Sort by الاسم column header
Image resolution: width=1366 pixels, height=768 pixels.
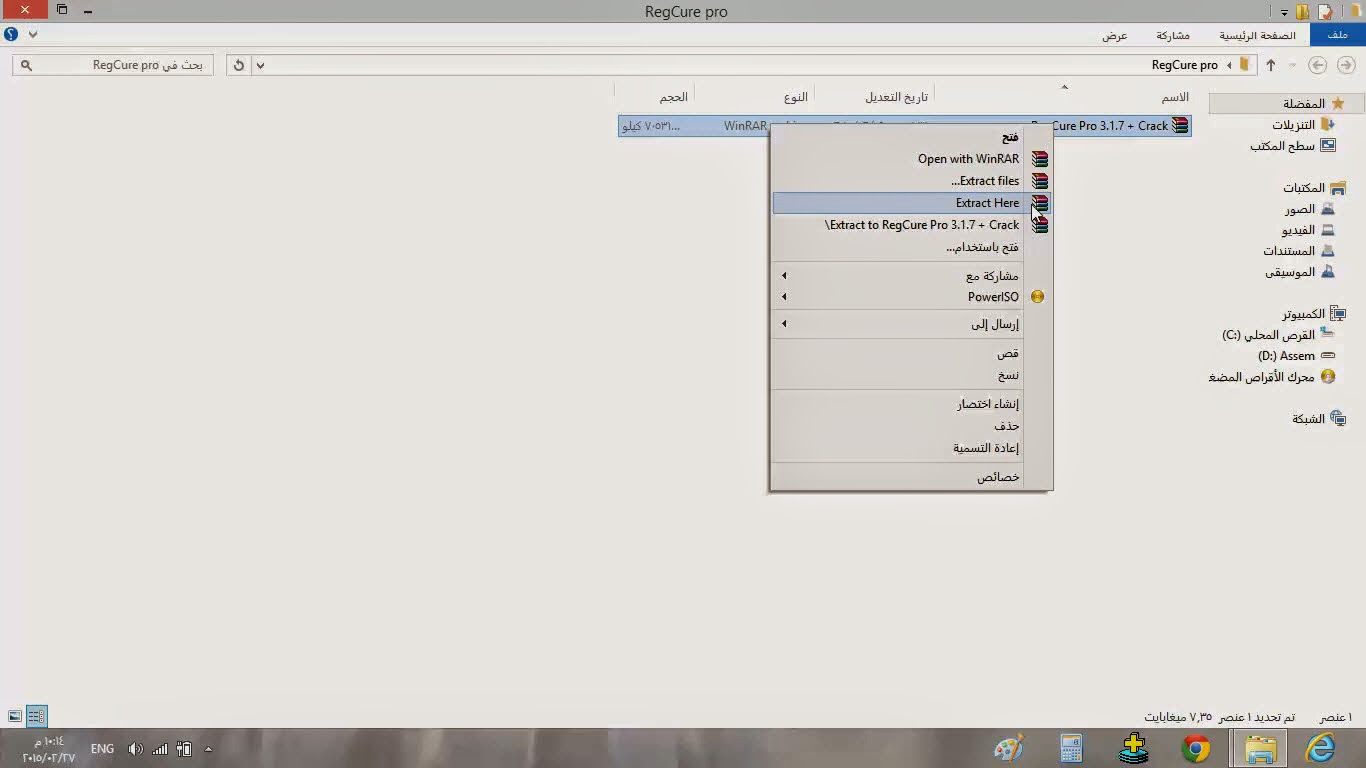tap(1175, 97)
